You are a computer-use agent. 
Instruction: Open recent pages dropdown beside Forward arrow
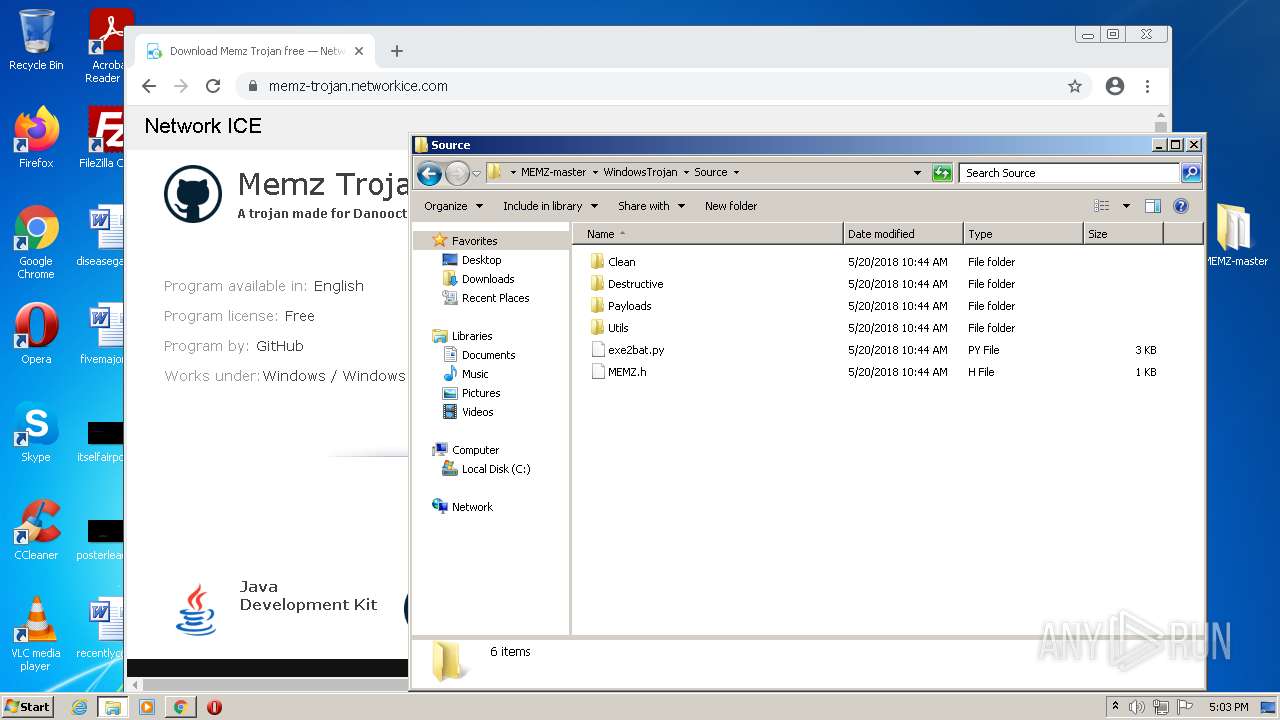coord(476,173)
